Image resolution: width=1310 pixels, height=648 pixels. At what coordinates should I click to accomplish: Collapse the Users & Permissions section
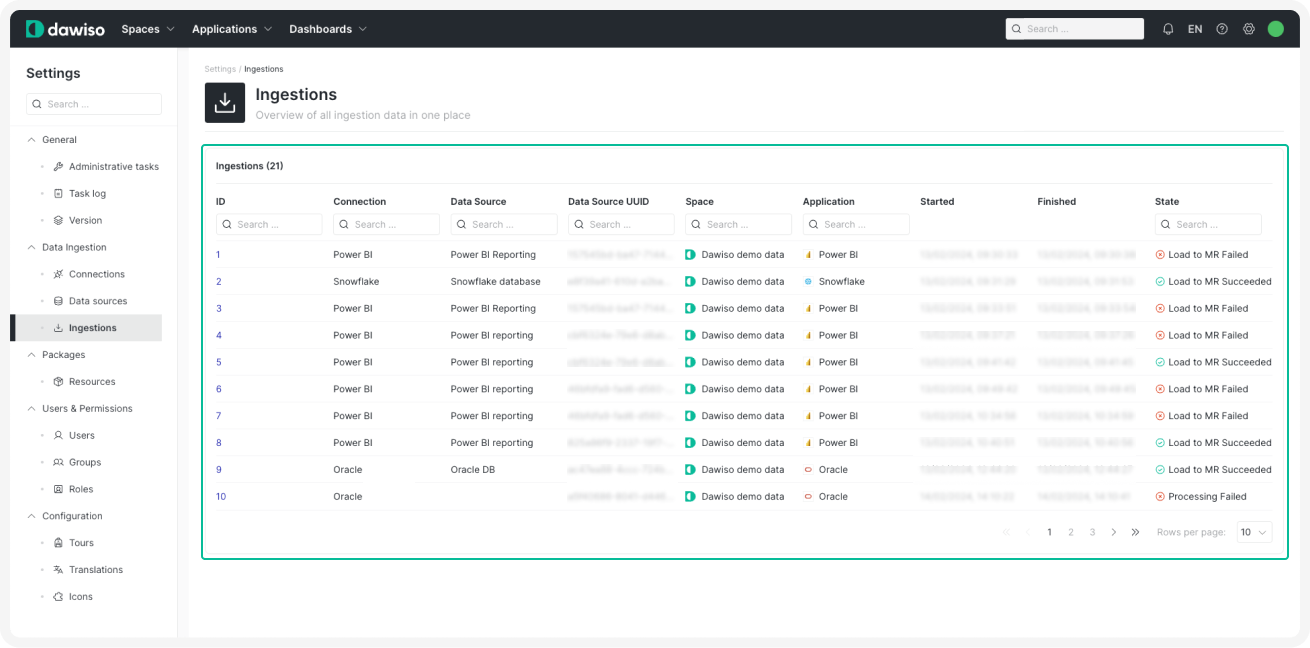pyautogui.click(x=31, y=408)
